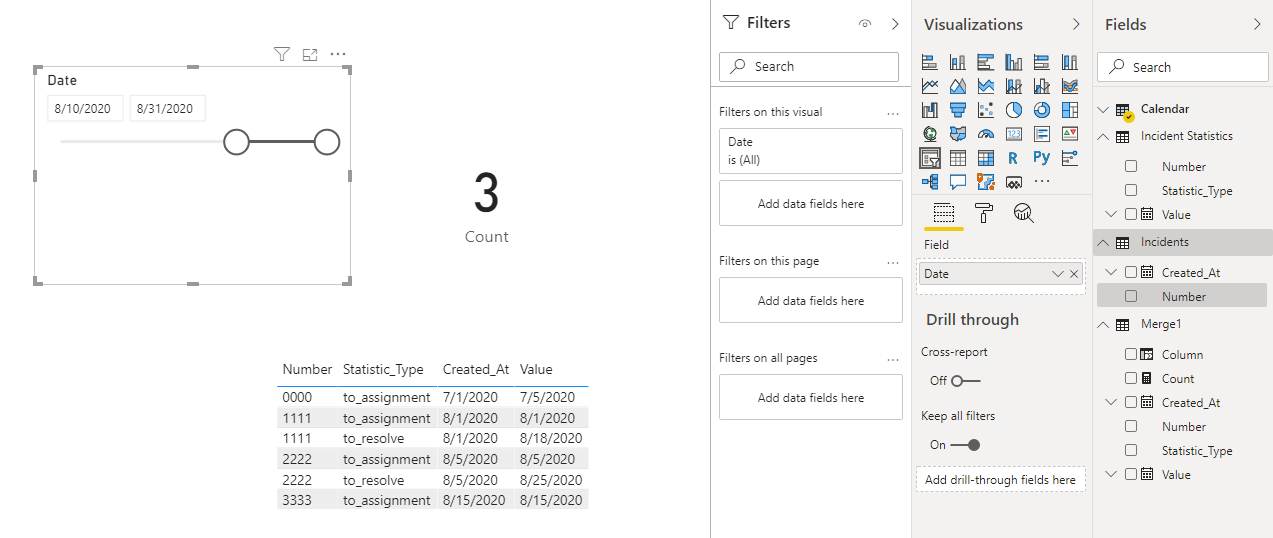Select the Funnel chart visual
1273x538 pixels.
[958, 109]
